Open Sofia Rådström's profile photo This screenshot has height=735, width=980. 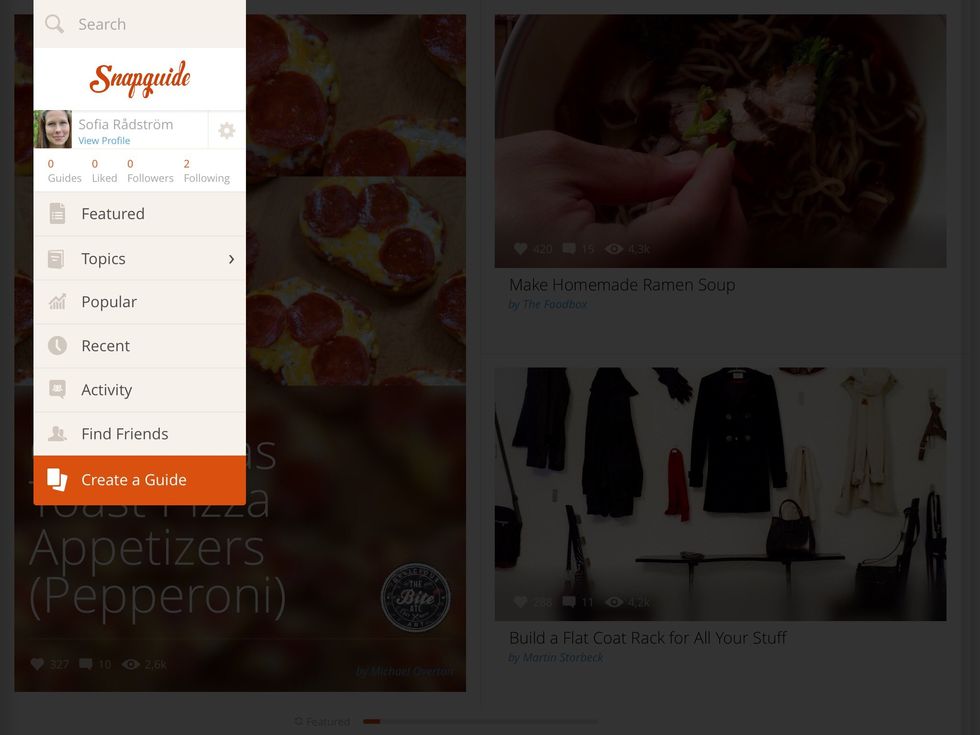52,129
